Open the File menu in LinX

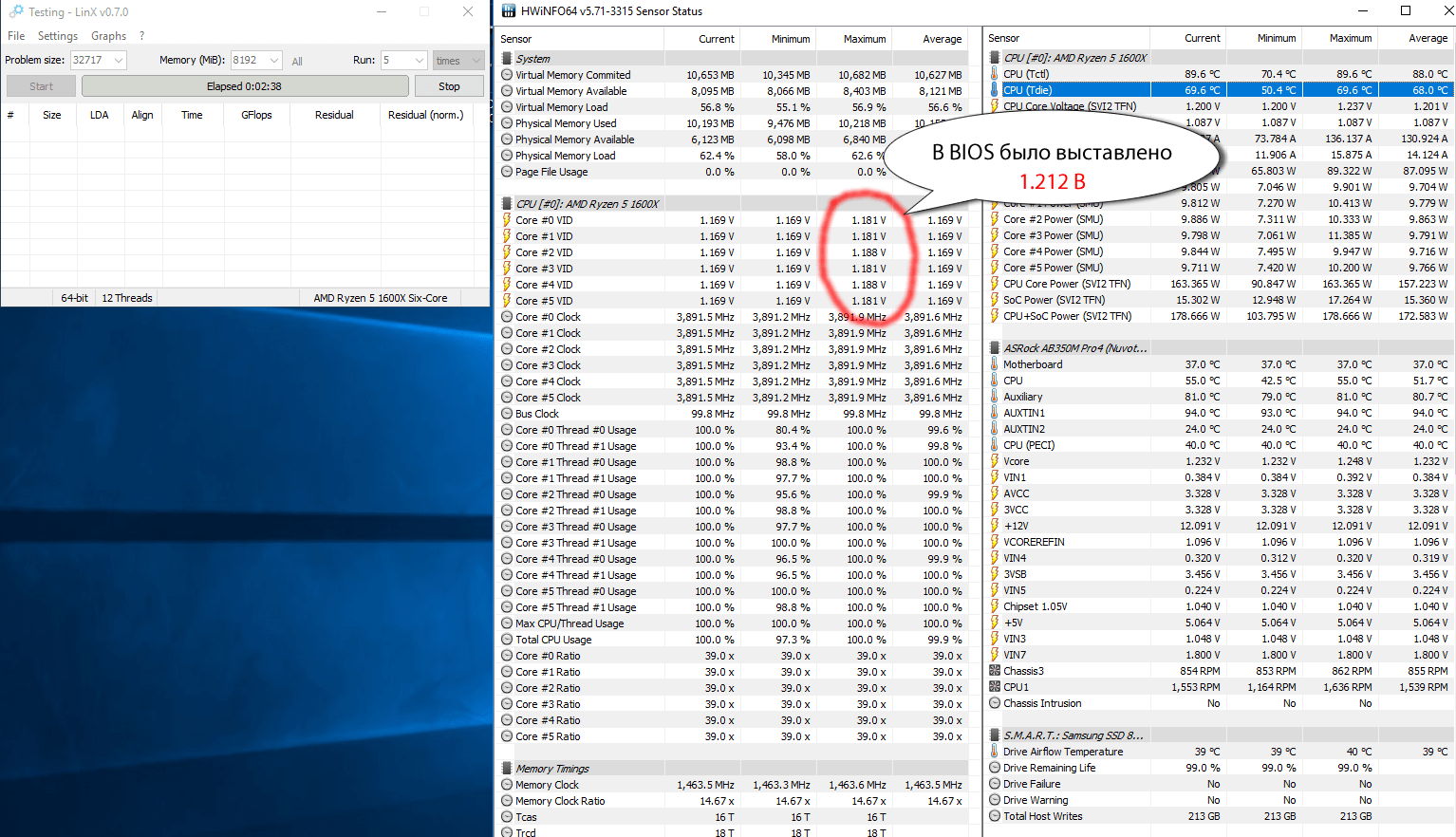(x=16, y=36)
